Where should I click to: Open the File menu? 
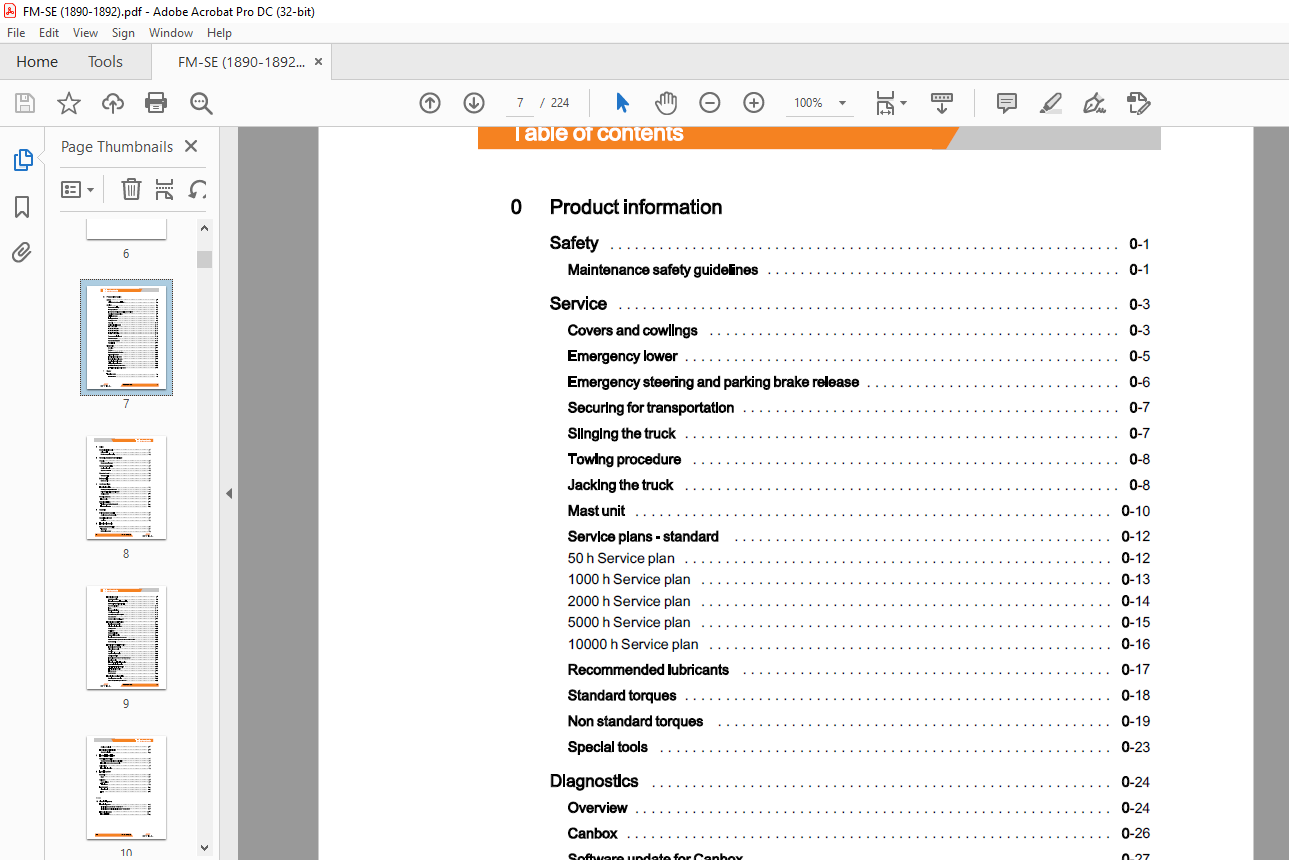(x=16, y=33)
